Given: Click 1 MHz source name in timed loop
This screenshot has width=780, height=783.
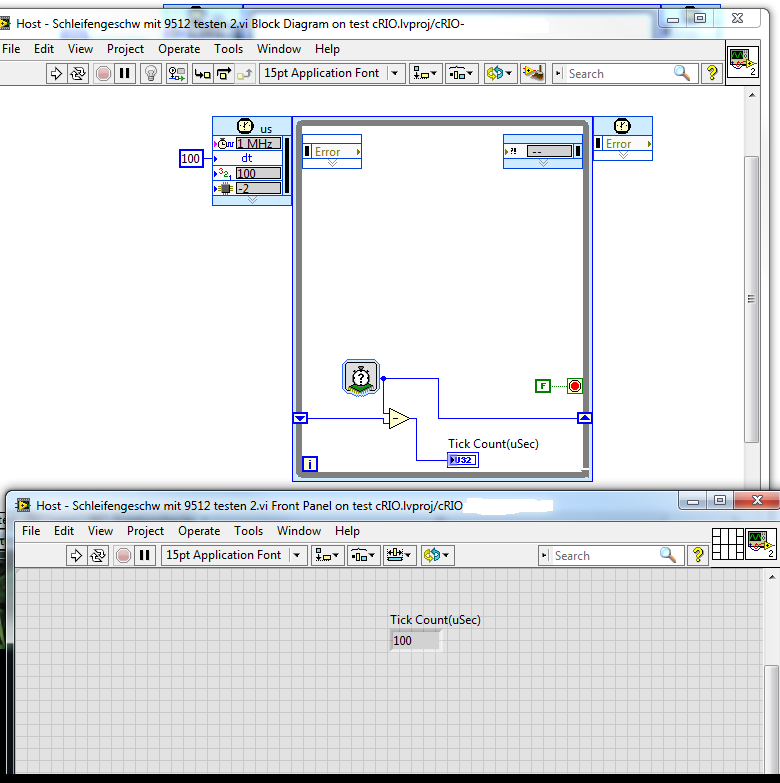Looking at the screenshot, I should click(258, 144).
